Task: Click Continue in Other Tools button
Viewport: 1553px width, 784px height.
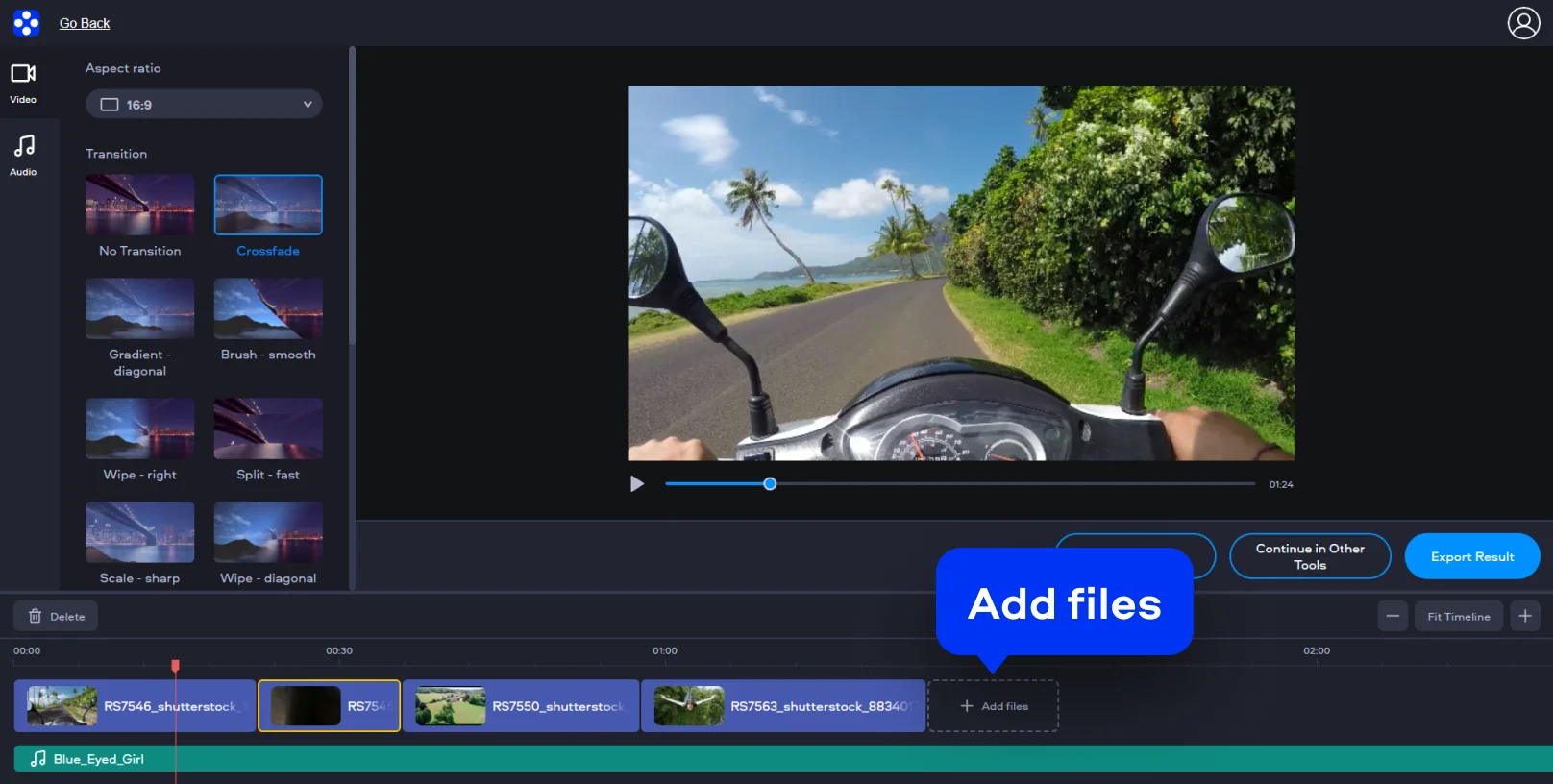Action: pyautogui.click(x=1309, y=556)
